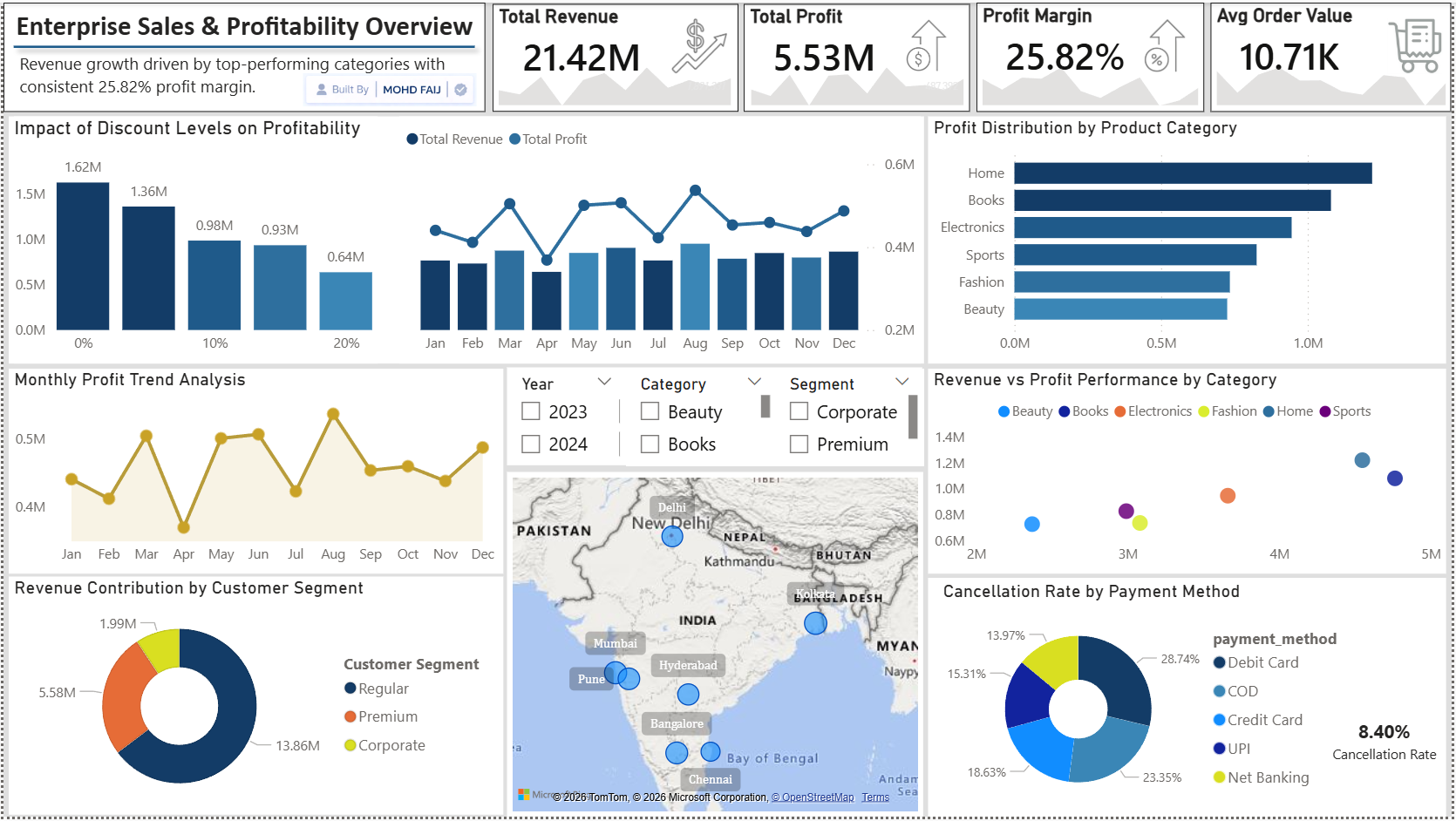Check the Premium segment checkbox
The image size is (1456, 821).
click(799, 444)
